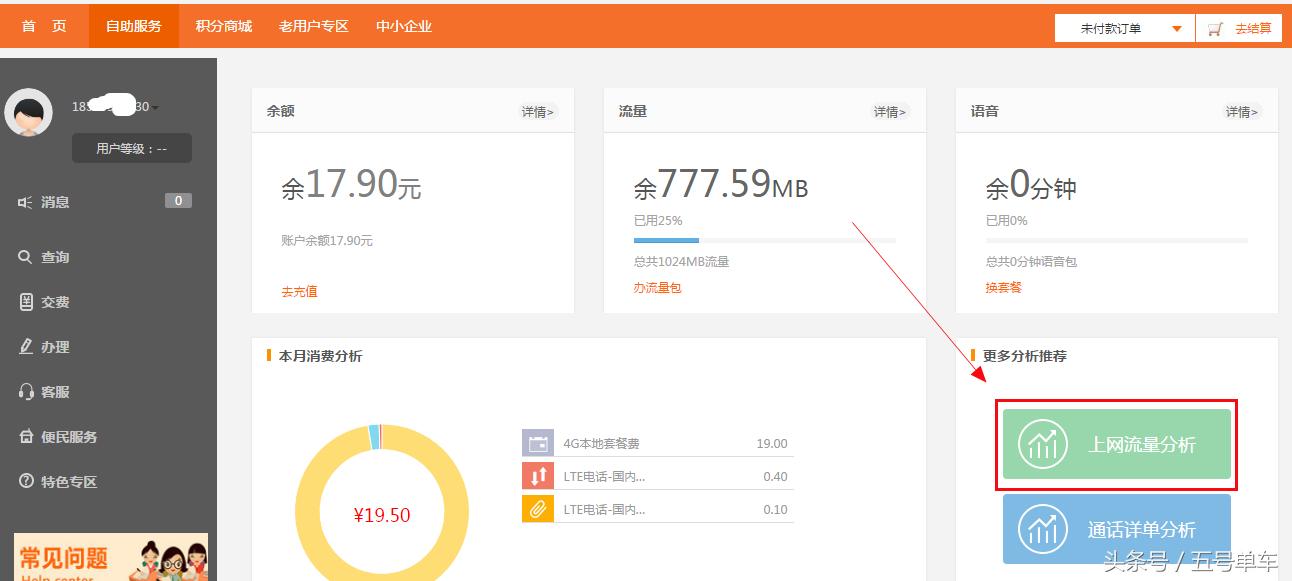This screenshot has height=581, width=1292.
Task: Select the 办理 pencil icon
Action: tap(23, 346)
